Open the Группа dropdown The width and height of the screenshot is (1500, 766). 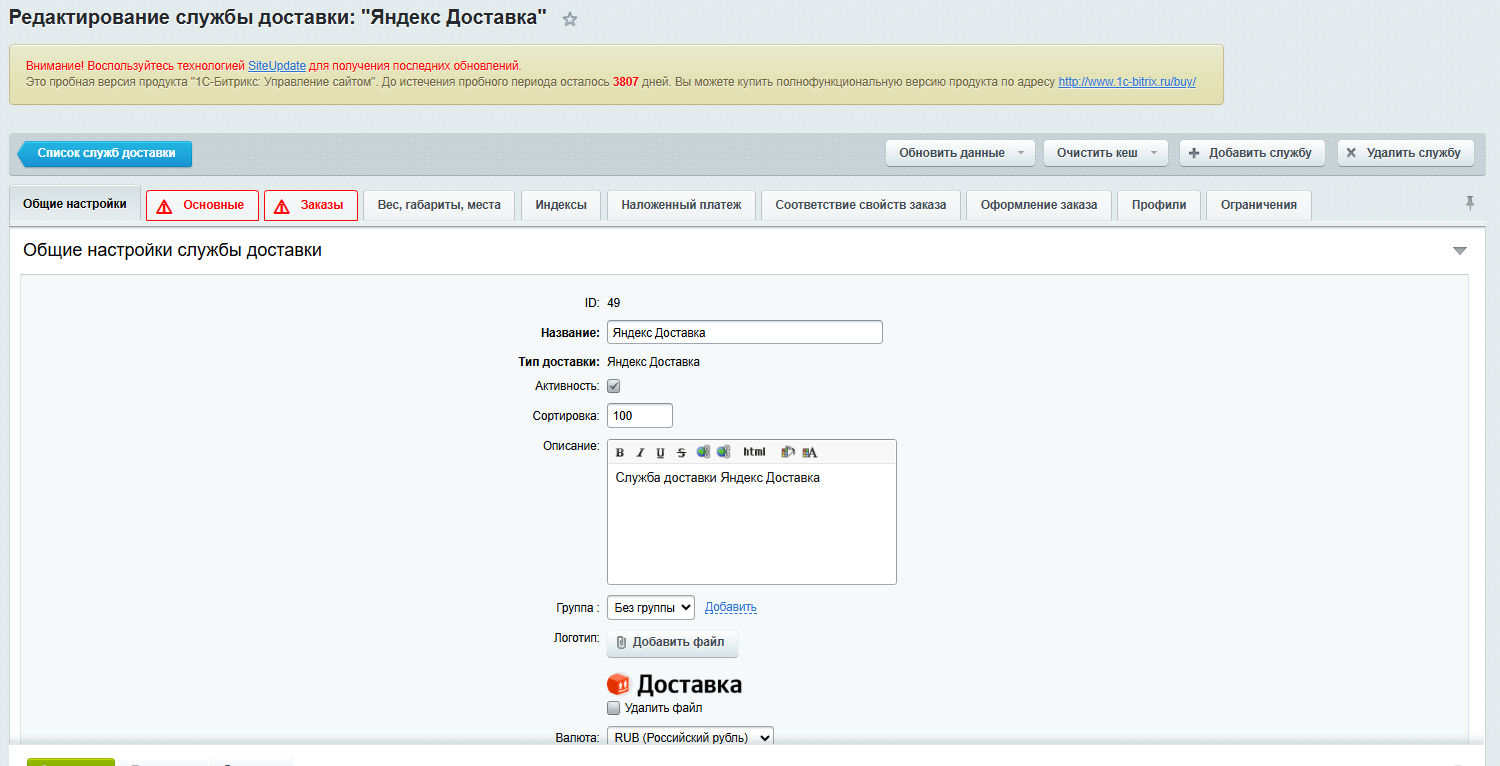point(651,607)
